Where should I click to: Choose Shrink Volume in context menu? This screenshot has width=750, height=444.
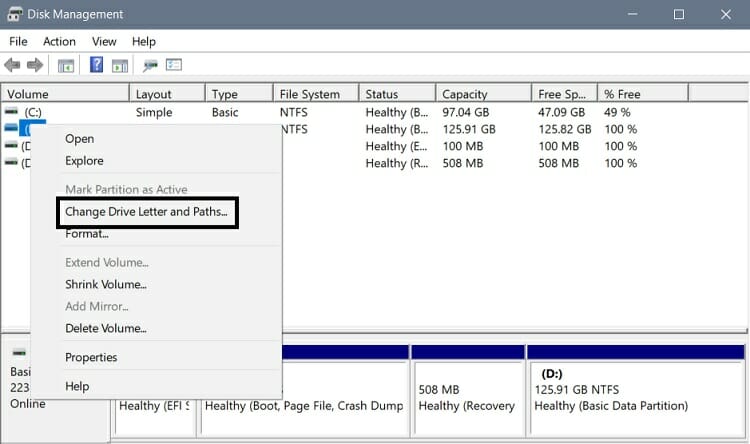[106, 284]
